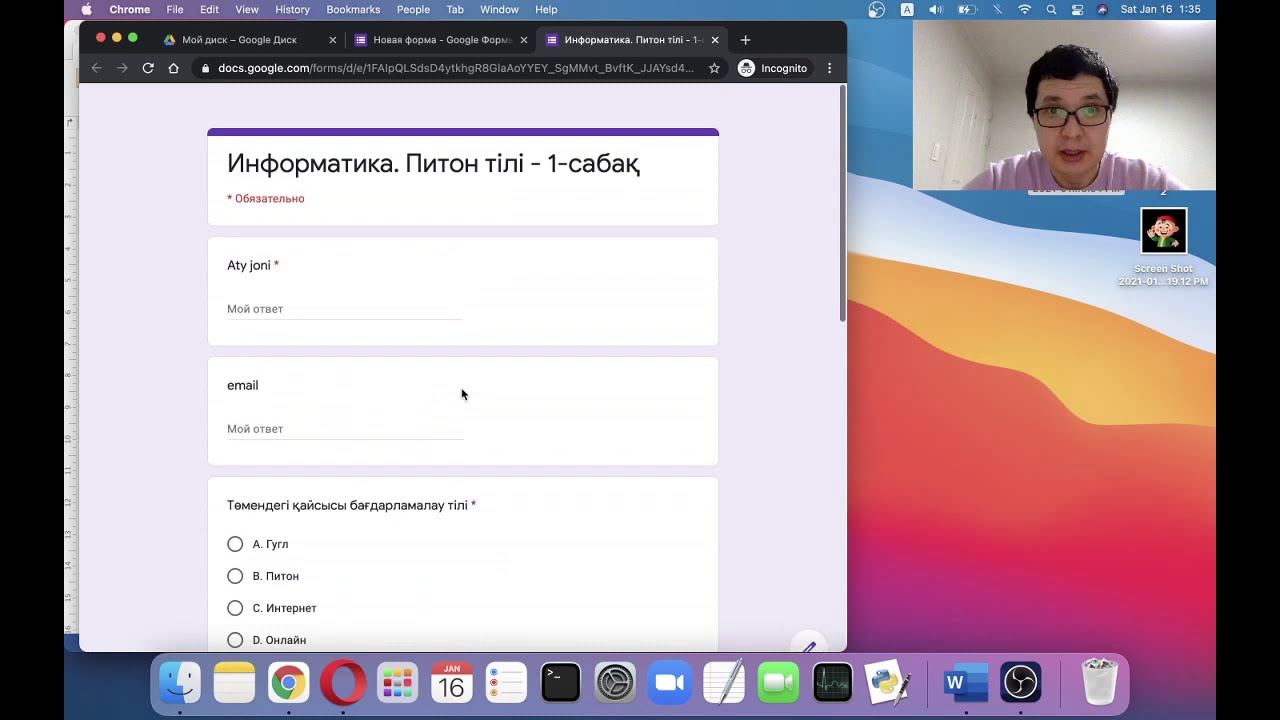1280x720 pixels.
Task: Click the Incognito profile button
Action: pos(773,68)
